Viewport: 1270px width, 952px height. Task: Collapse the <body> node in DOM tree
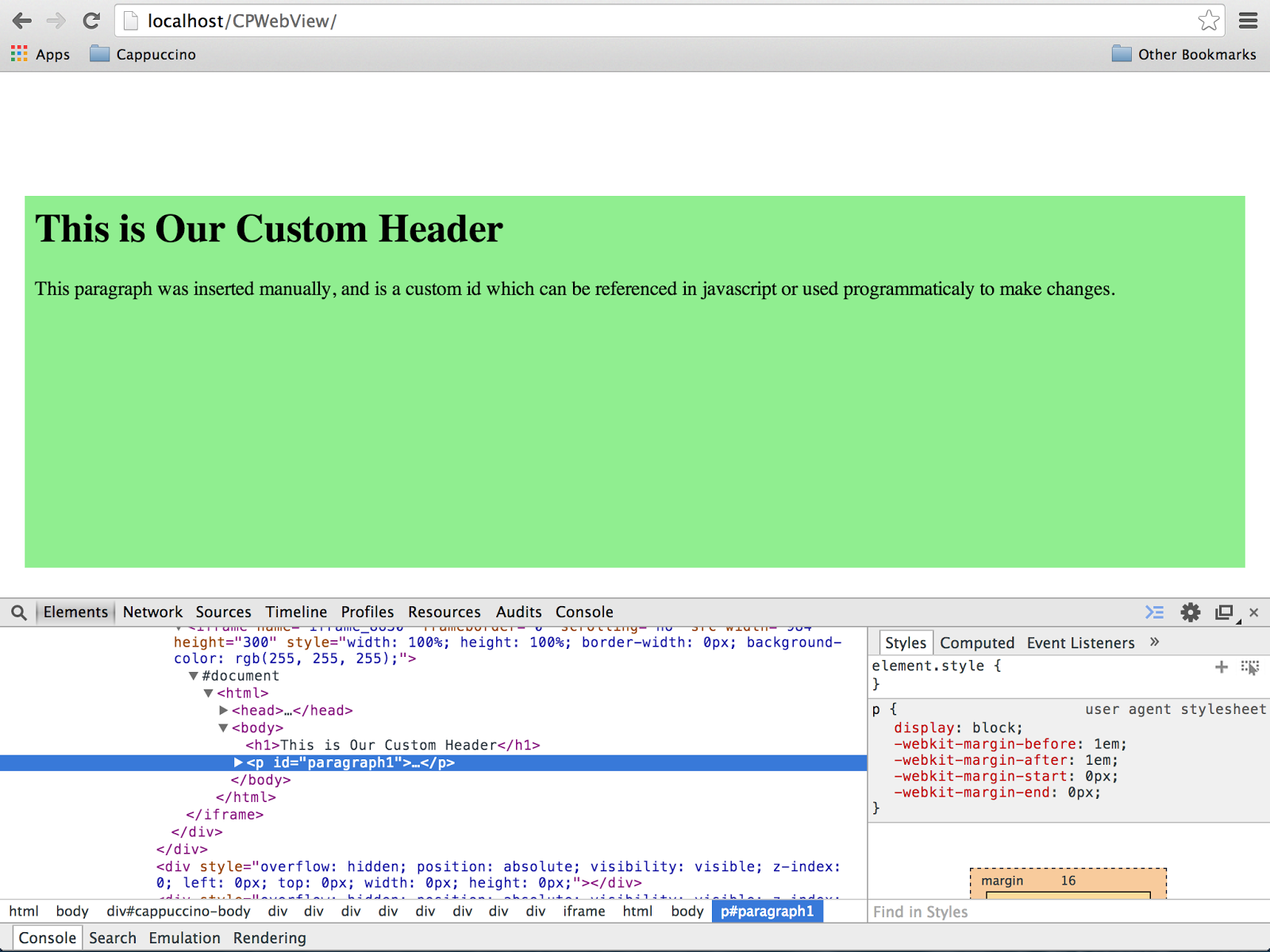(x=223, y=728)
